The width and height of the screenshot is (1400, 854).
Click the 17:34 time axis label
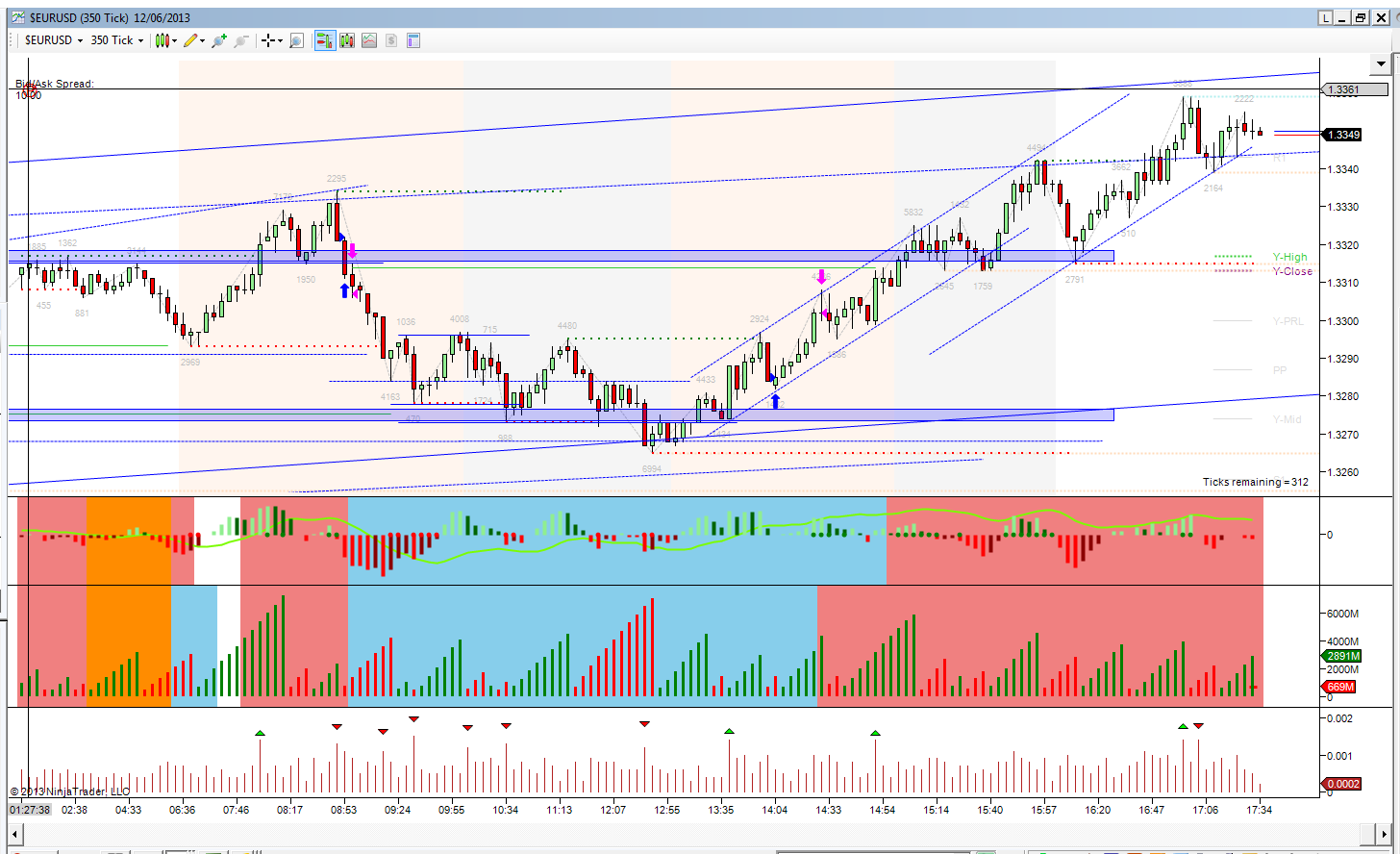1259,810
